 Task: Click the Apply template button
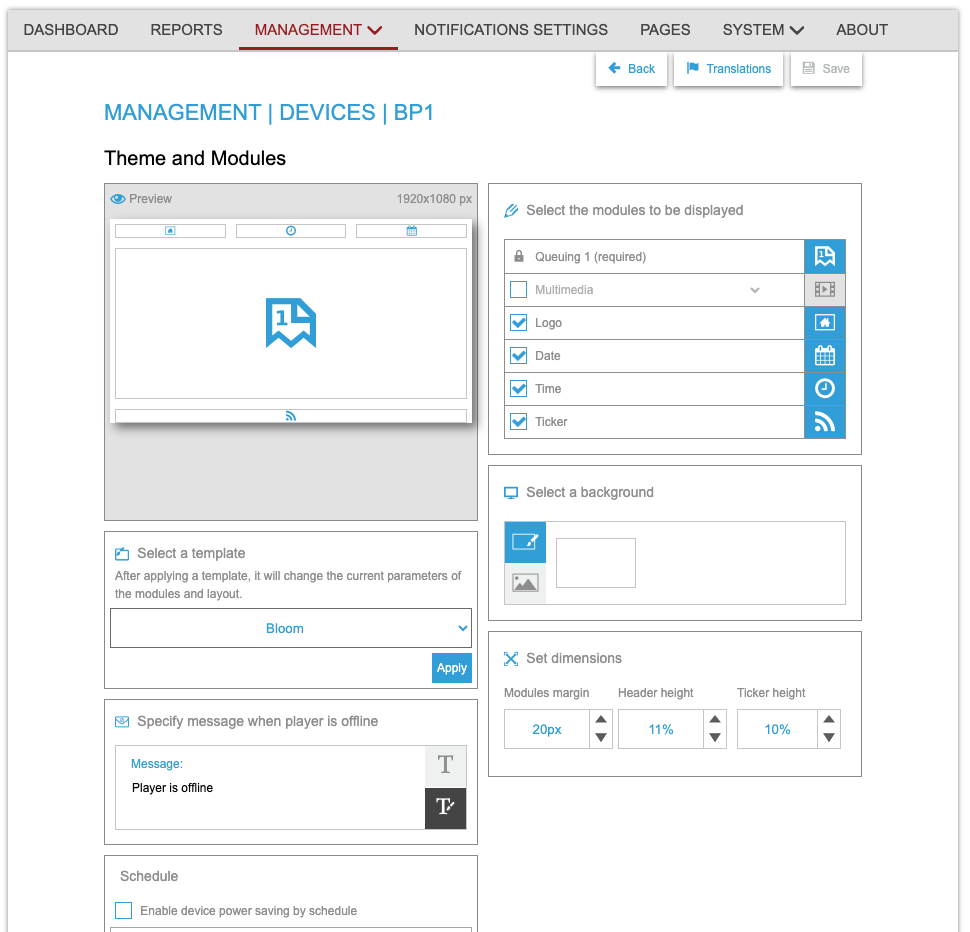point(451,668)
